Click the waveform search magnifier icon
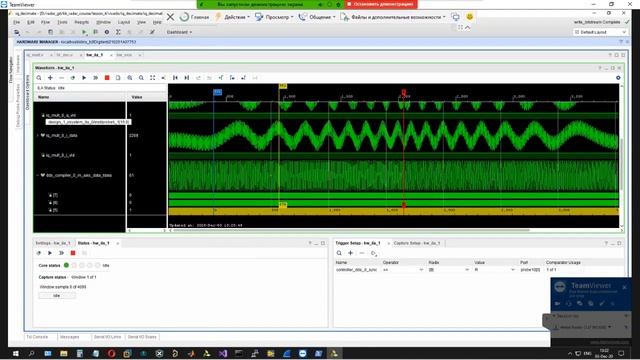This screenshot has width=640, height=360. [x=39, y=78]
